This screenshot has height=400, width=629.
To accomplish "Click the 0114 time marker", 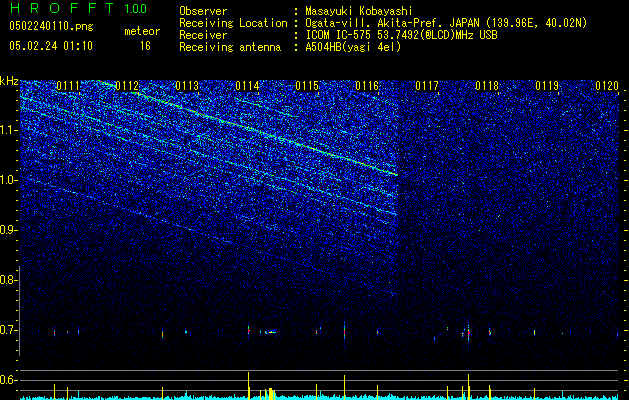I will (247, 86).
